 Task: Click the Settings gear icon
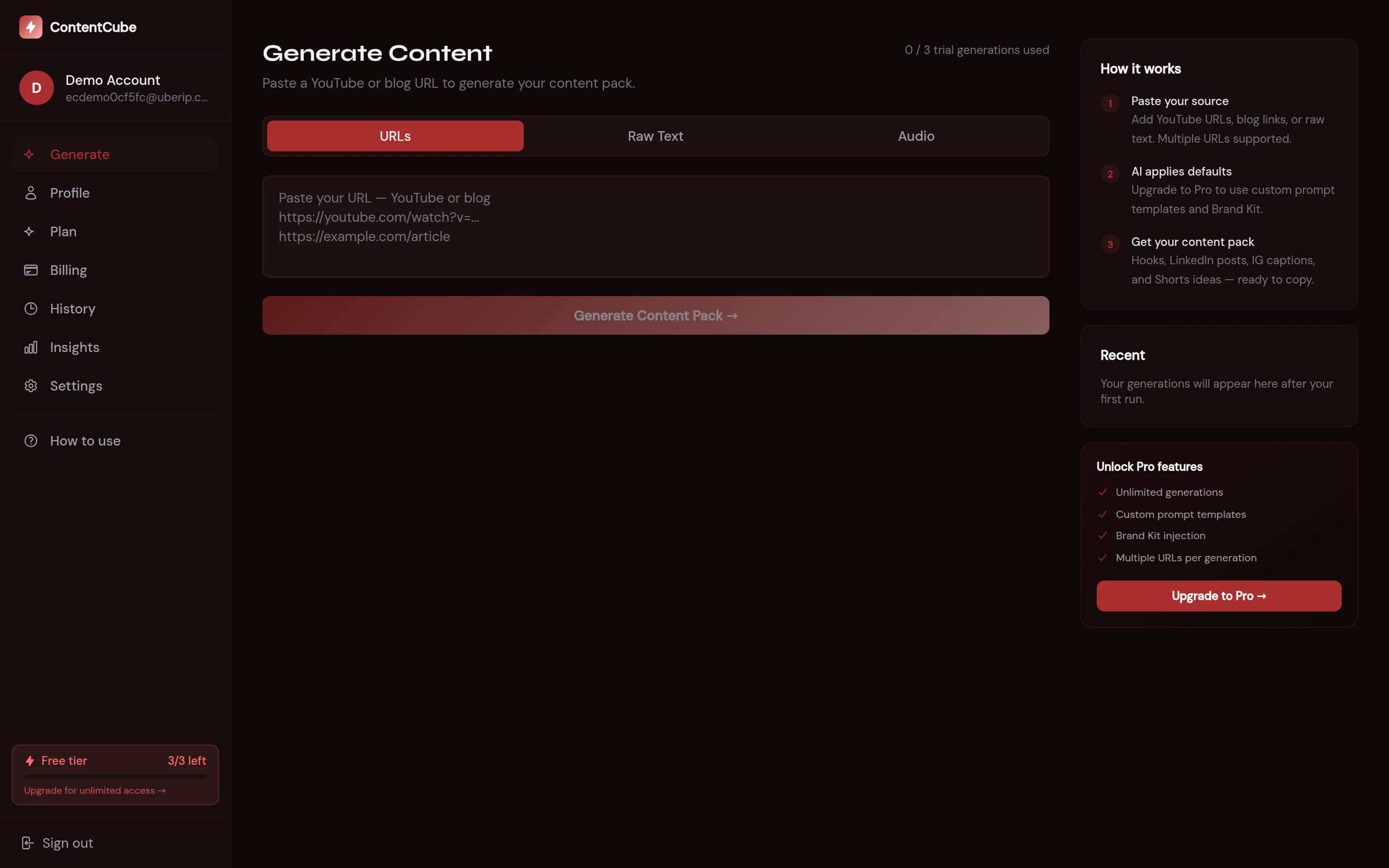pyautogui.click(x=30, y=386)
